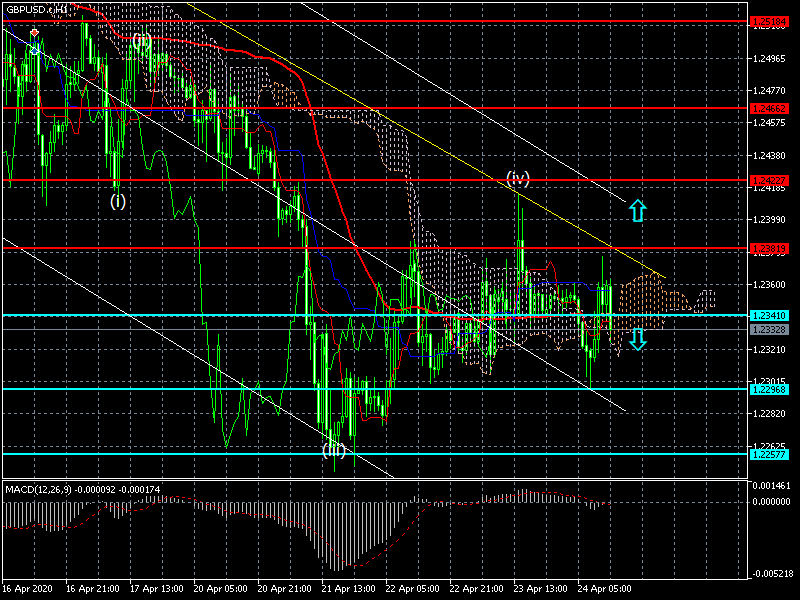The height and width of the screenshot is (600, 800).
Task: Click the 0.000000 MACD scale value
Action: coord(771,502)
